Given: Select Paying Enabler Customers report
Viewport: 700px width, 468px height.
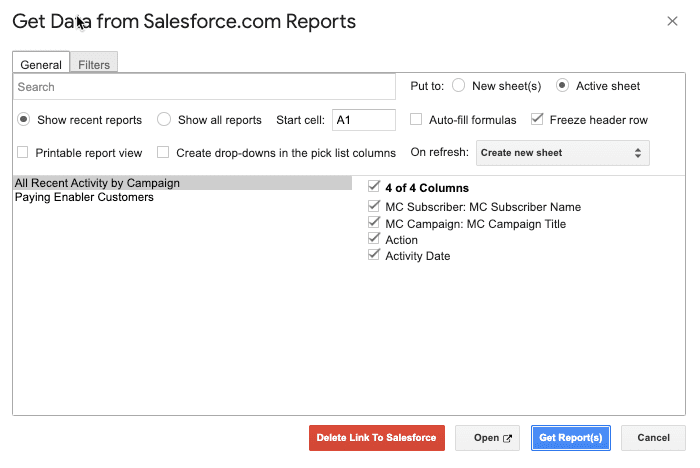Looking at the screenshot, I should [84, 198].
